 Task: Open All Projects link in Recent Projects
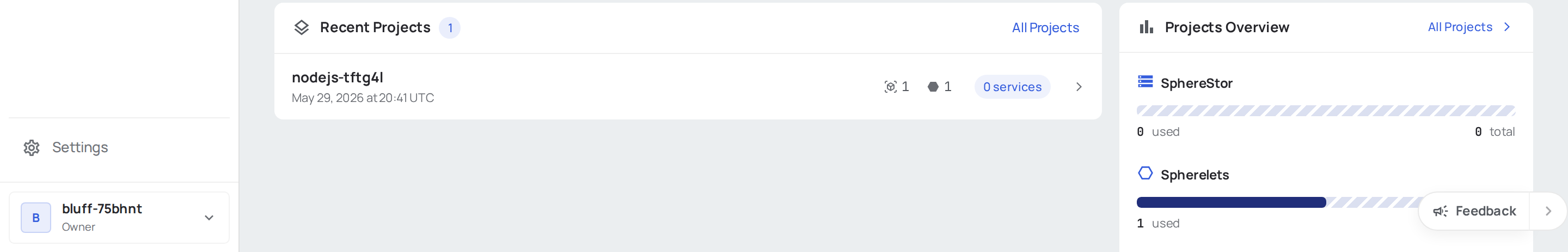pyautogui.click(x=1045, y=27)
